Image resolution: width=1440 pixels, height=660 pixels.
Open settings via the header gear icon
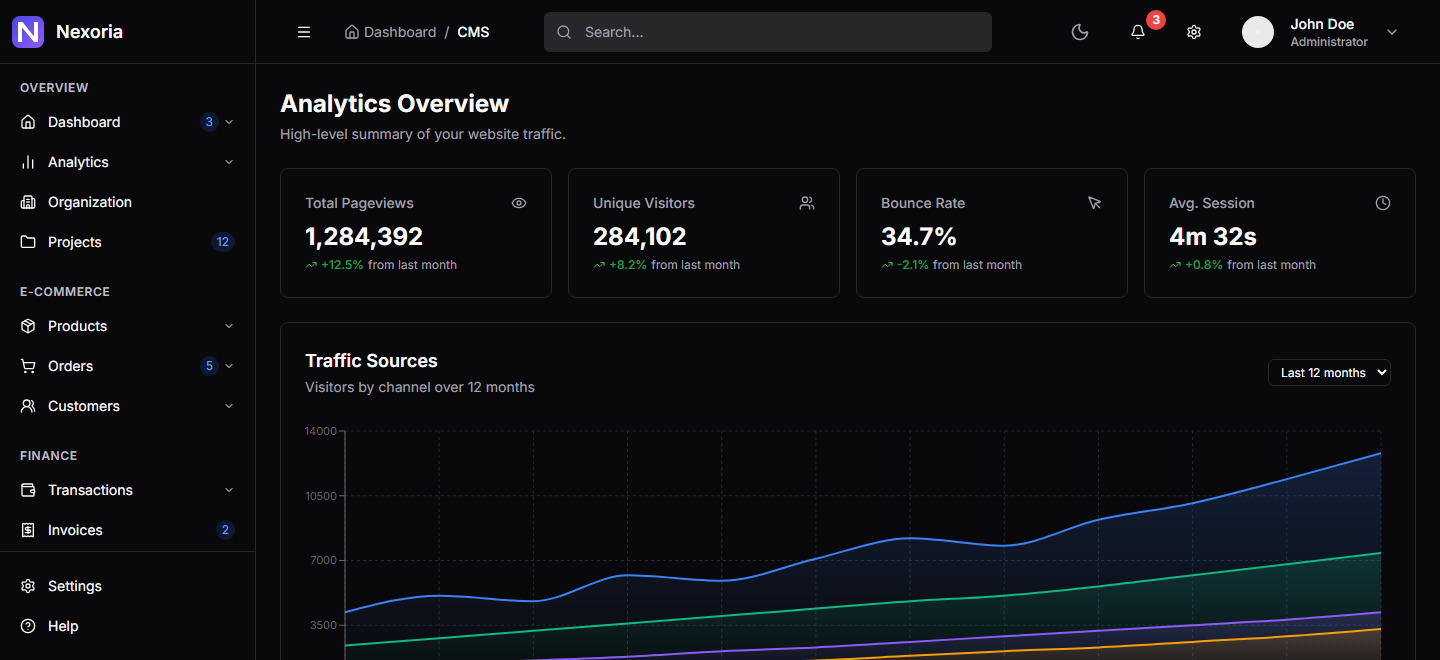(1194, 32)
